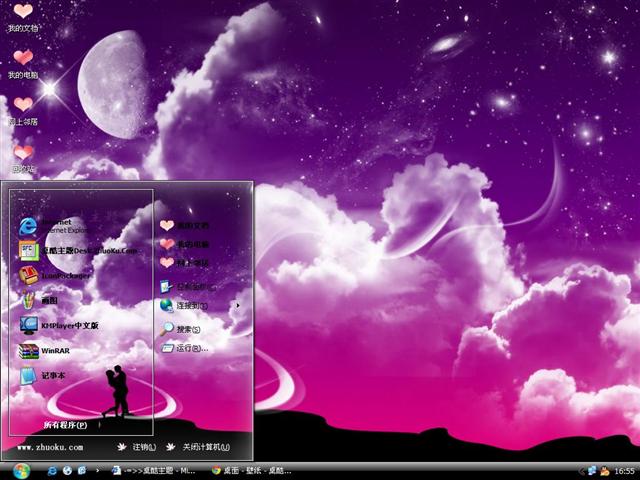Image resolution: width=640 pixels, height=480 pixels.
Task: Open the 我的电脑 heart icon on desktop
Action: coord(23,64)
